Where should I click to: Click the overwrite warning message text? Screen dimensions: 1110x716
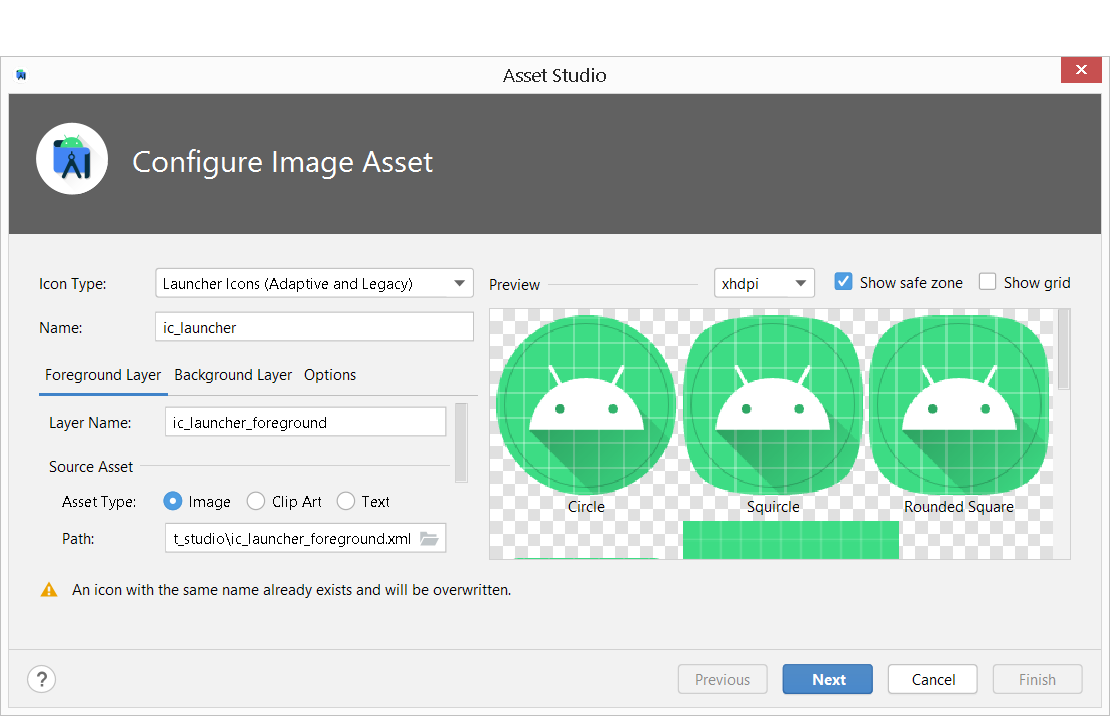tap(292, 589)
